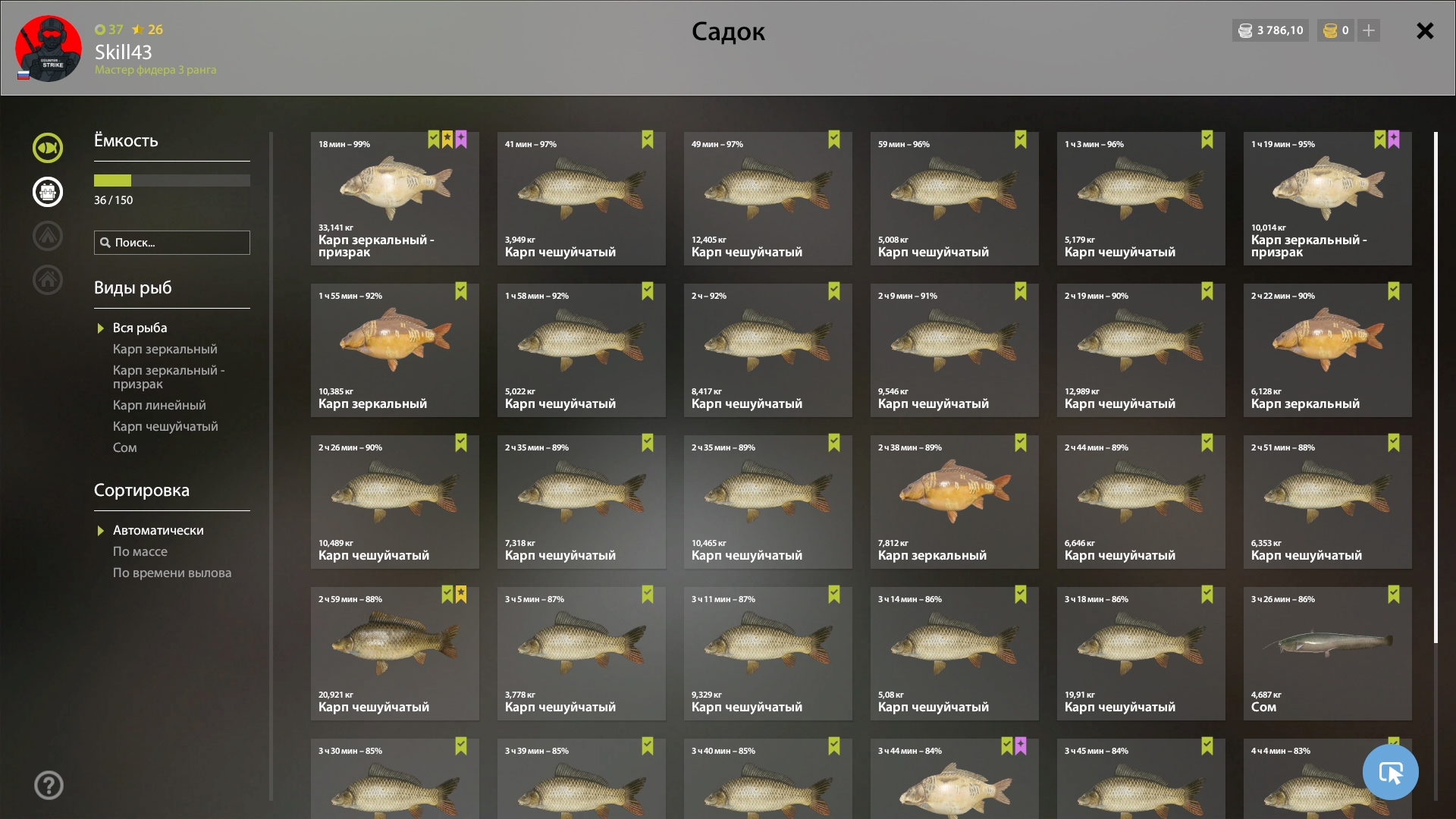Open the tent camp sidebar icon
This screenshot has height=819, width=1456.
click(48, 236)
